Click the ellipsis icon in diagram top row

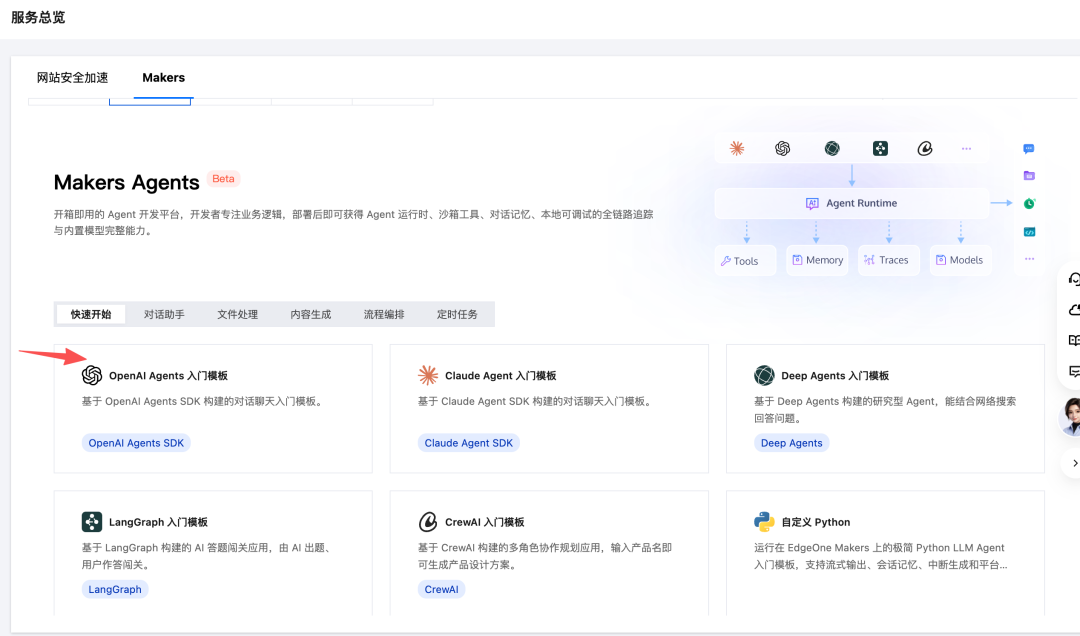pos(966,149)
